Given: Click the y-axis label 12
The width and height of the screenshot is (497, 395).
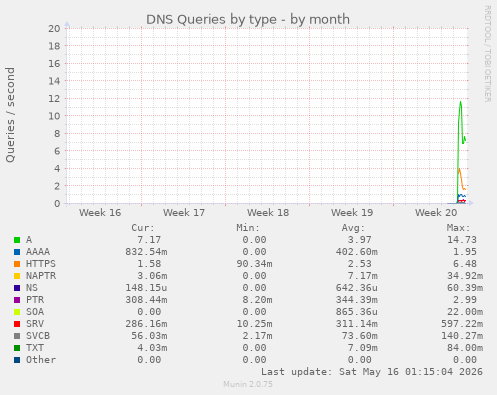Looking at the screenshot, I should (x=54, y=98).
